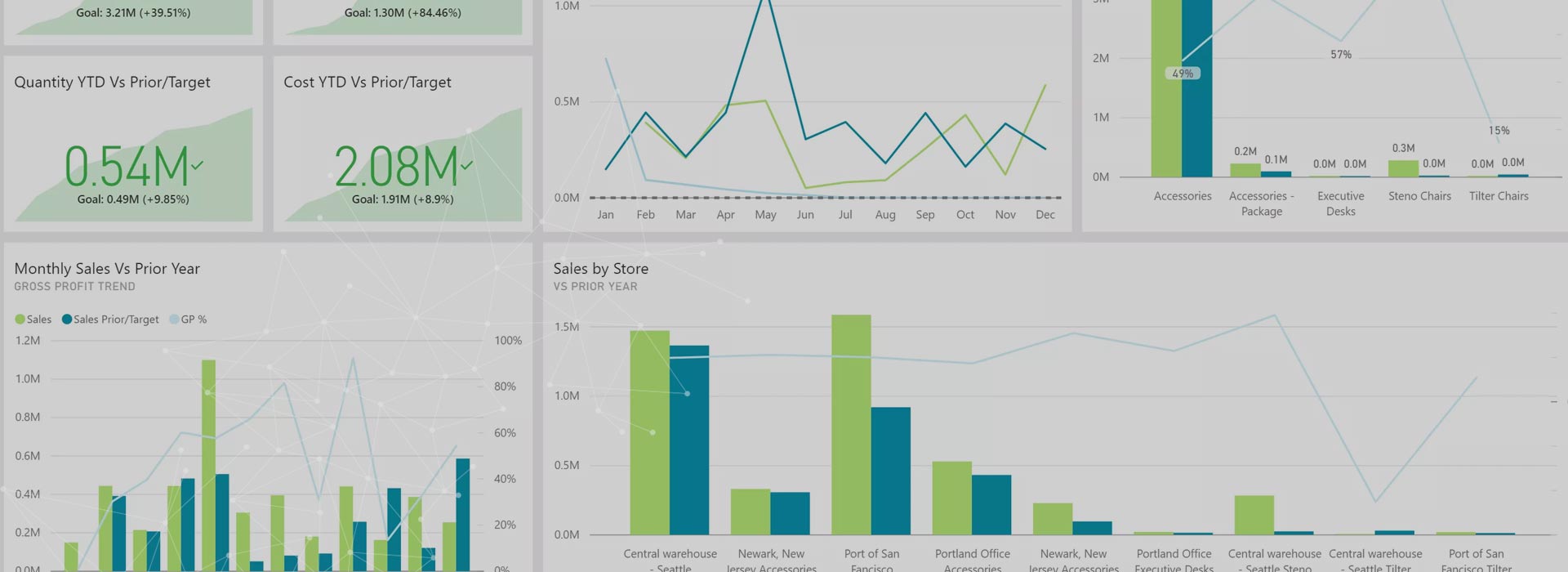
Task: Toggle the Sales series legend label
Action: 38,320
